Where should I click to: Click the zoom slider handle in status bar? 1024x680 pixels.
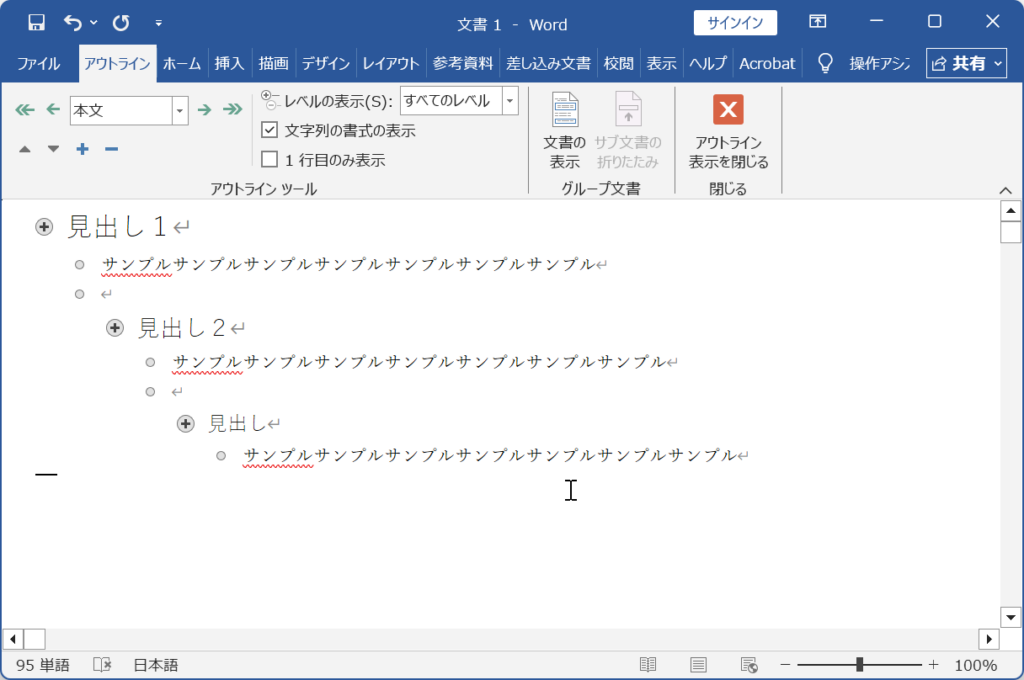coord(859,665)
